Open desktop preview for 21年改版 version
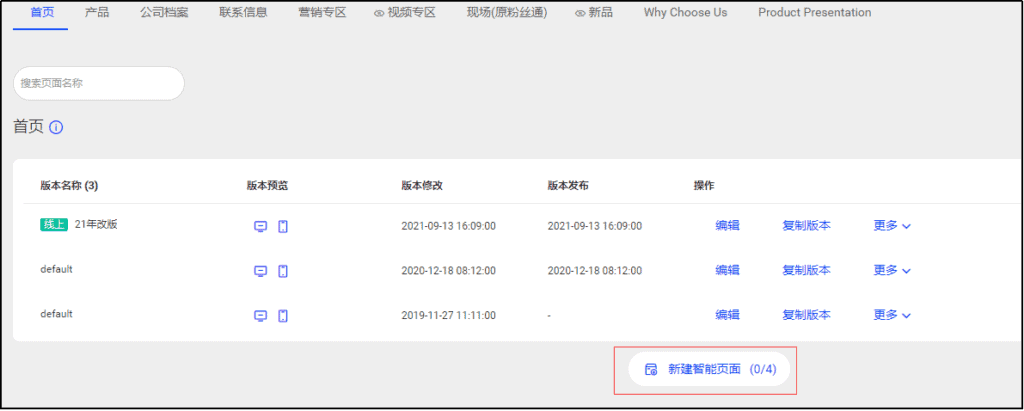Image resolution: width=1024 pixels, height=411 pixels. pyautogui.click(x=260, y=227)
